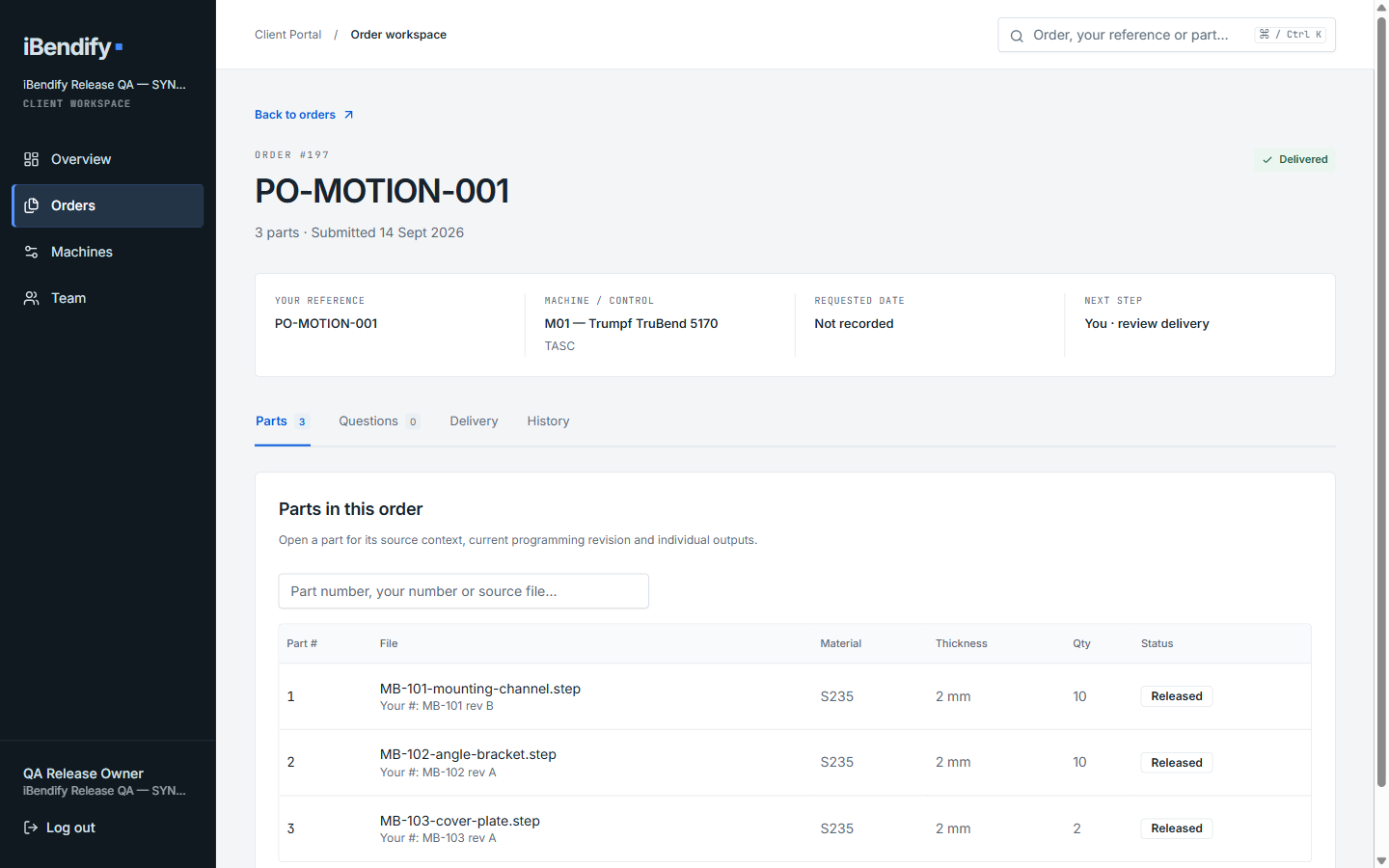Click the Back to orders link
Viewport: 1389px width, 868px height.
pyautogui.click(x=295, y=115)
